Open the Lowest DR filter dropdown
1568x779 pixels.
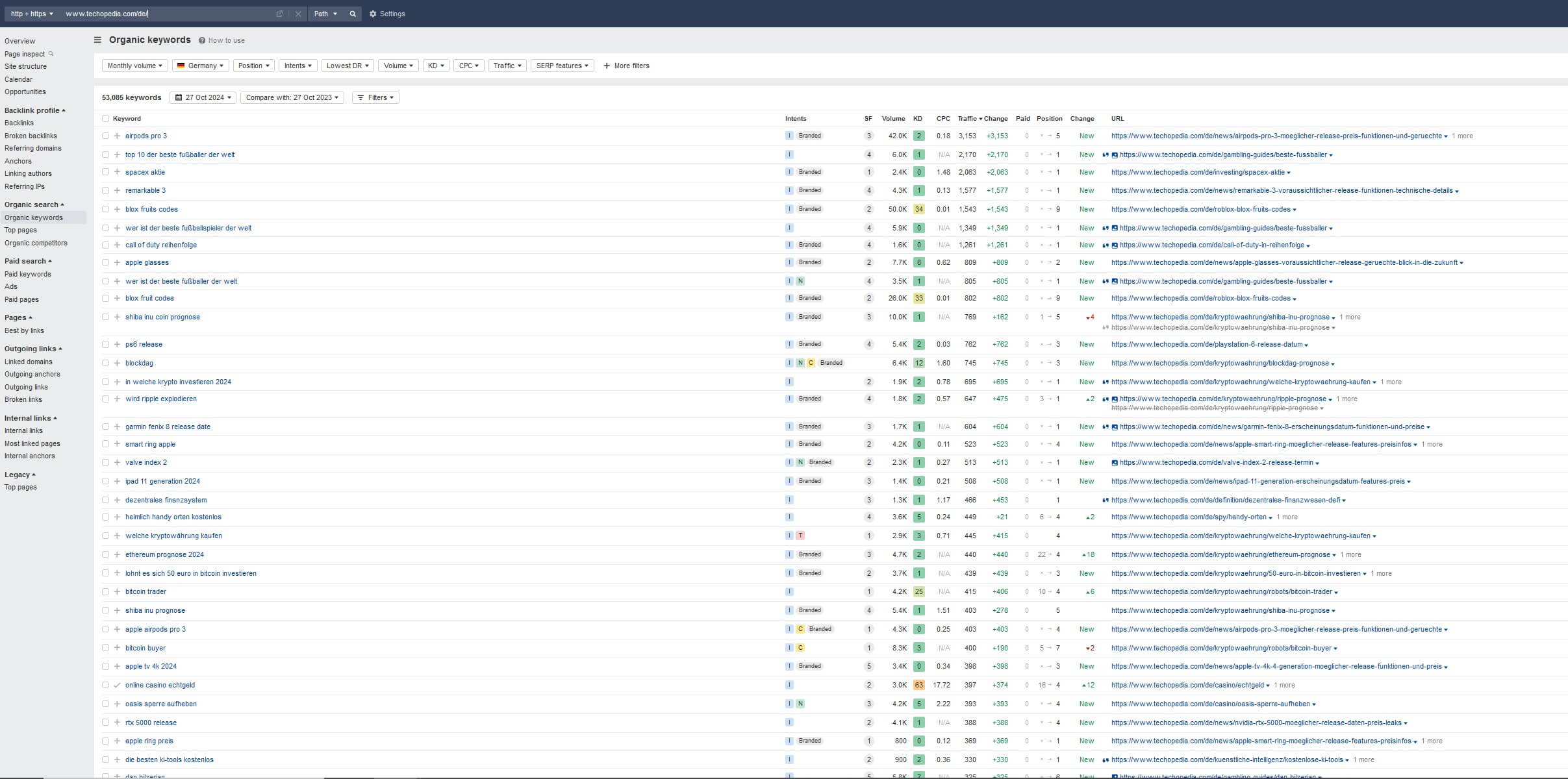(x=348, y=66)
